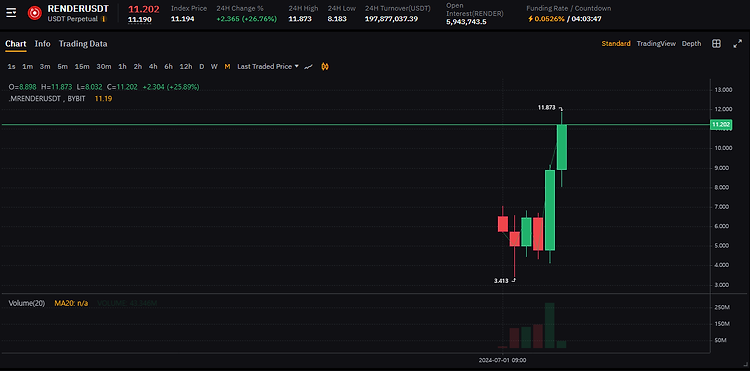Click the Volume(20) indicator label
The height and width of the screenshot is (371, 750).
(27, 303)
